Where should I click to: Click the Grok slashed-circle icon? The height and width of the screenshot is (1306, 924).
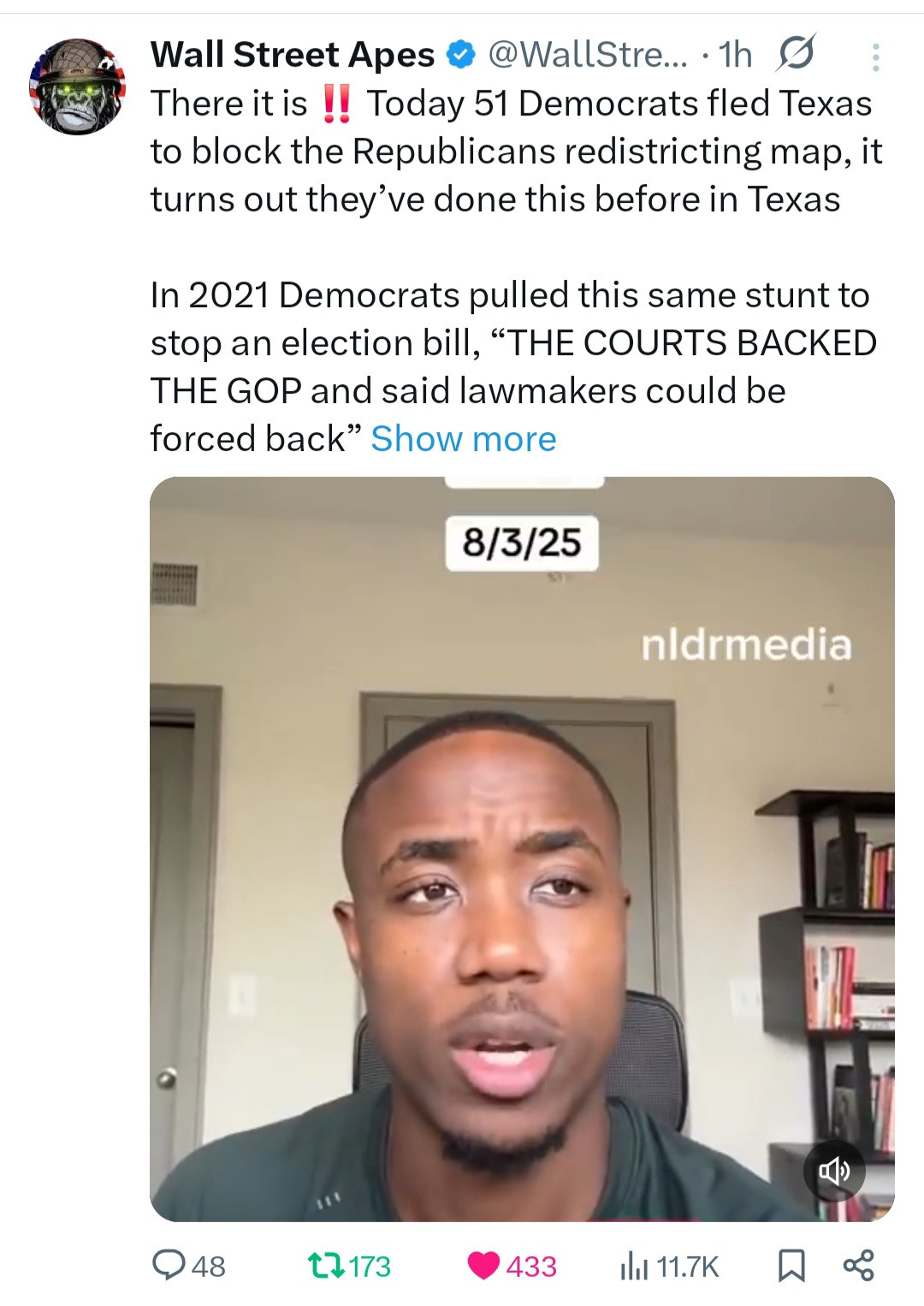tap(796, 55)
